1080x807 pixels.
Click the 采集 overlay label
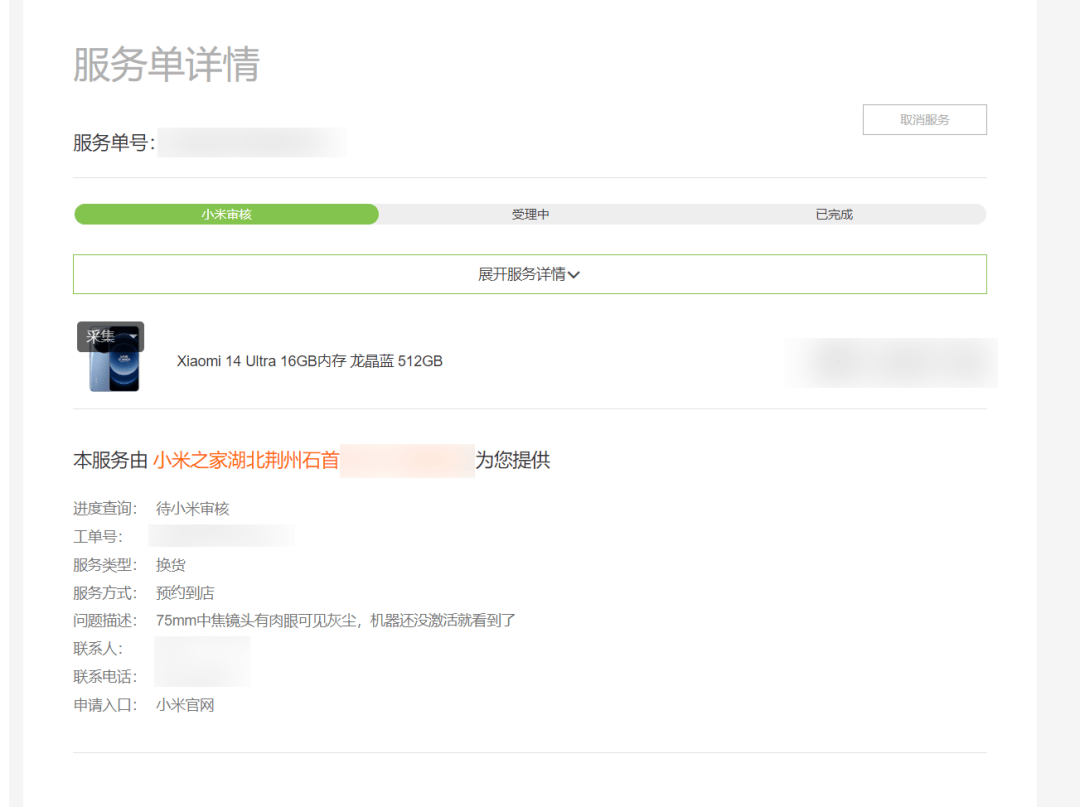tap(101, 336)
